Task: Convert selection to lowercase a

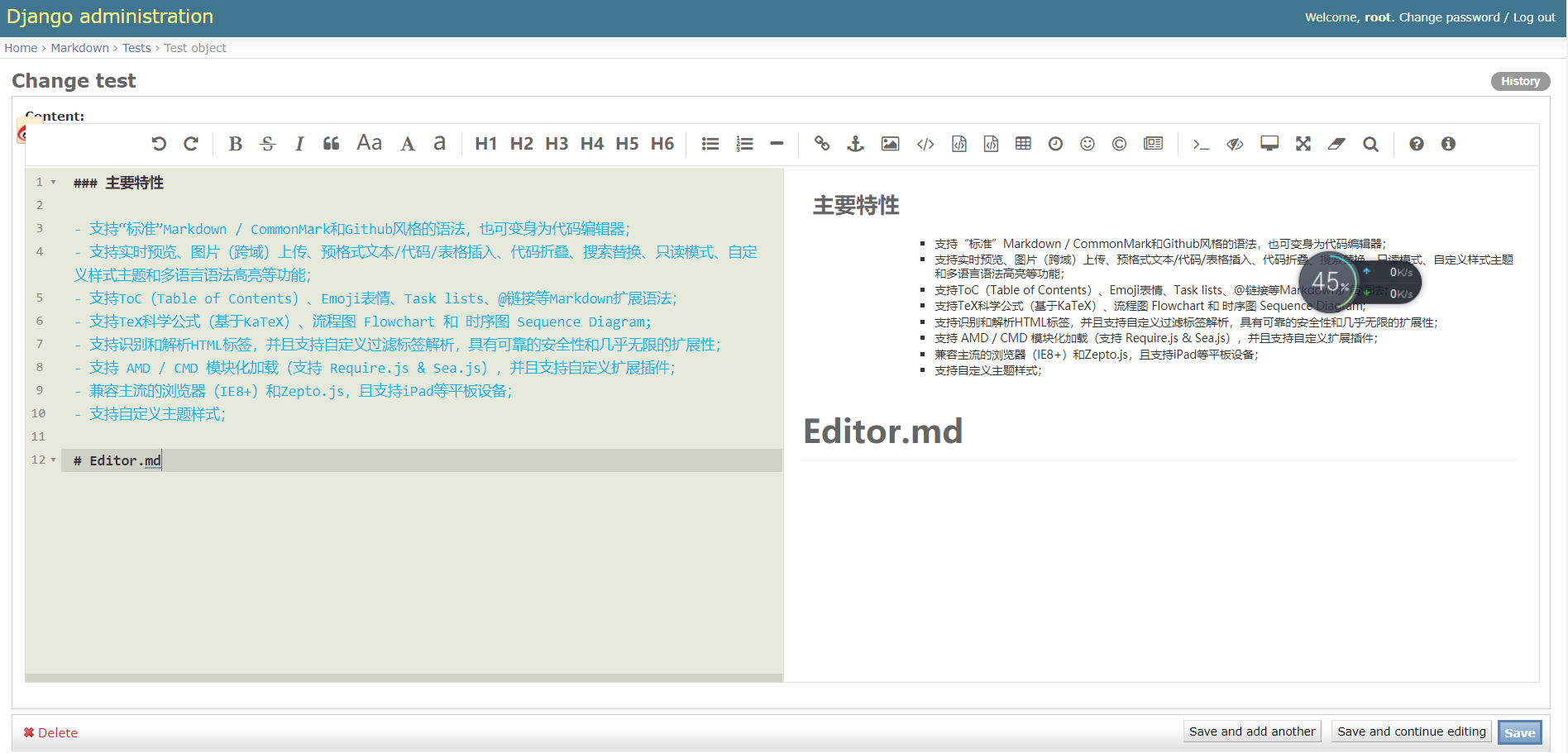Action: pos(440,144)
